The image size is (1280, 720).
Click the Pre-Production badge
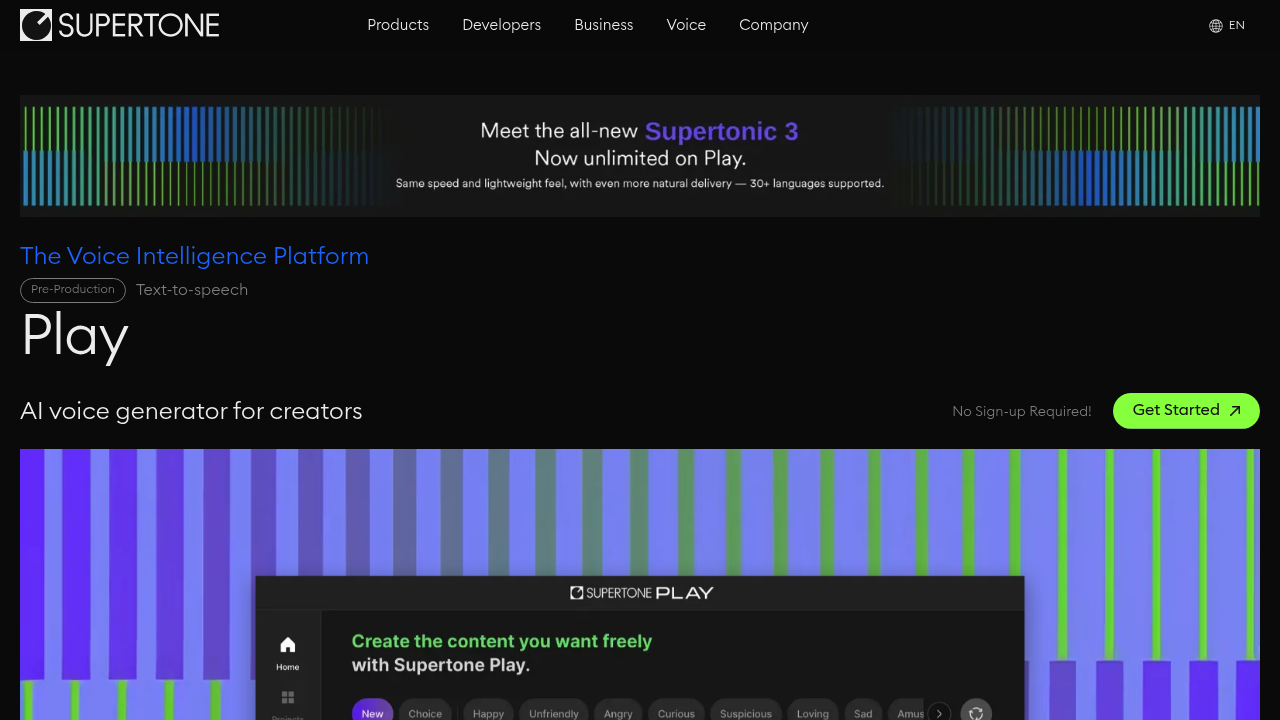[73, 290]
